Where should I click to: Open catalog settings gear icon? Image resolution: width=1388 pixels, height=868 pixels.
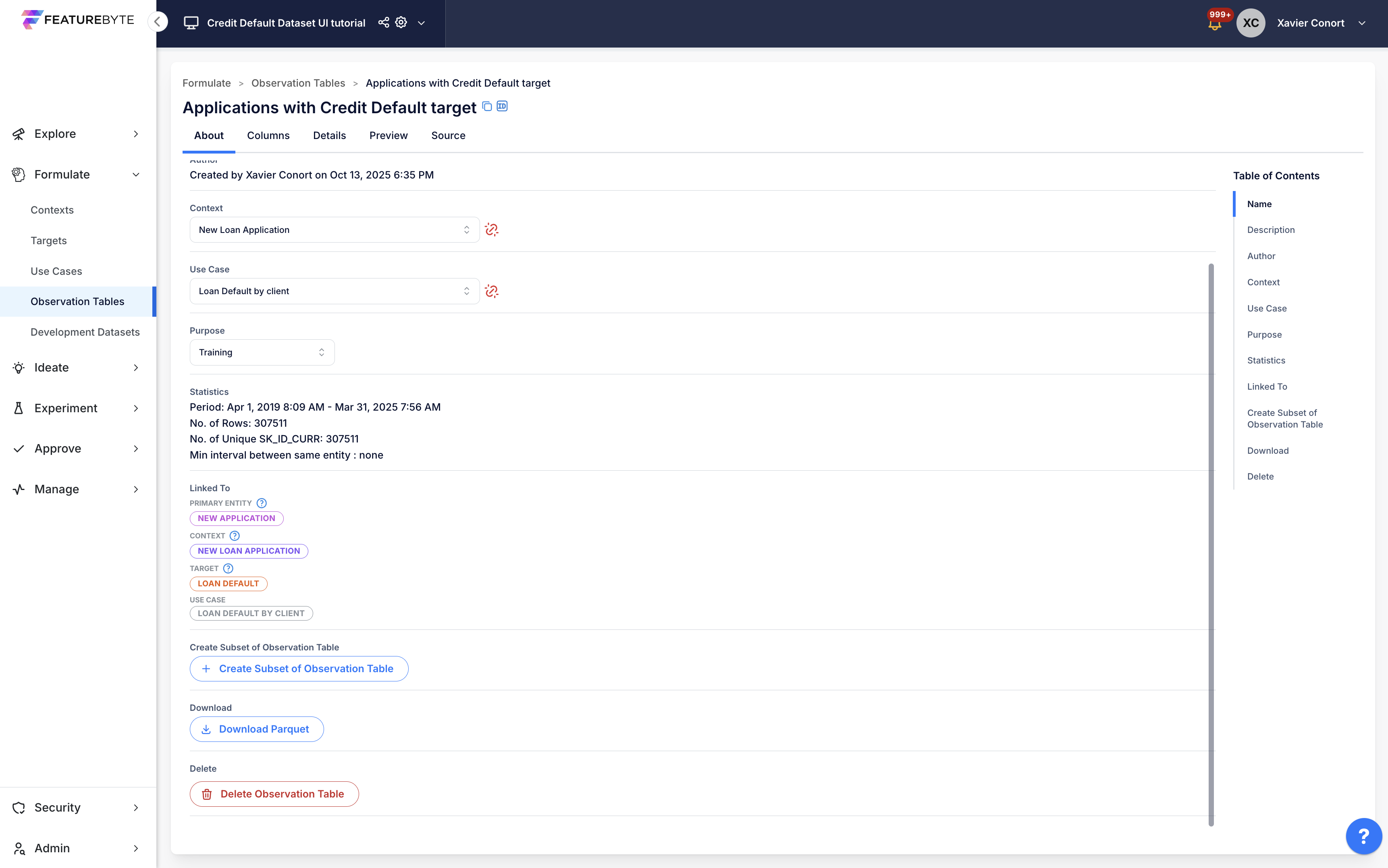(x=401, y=23)
